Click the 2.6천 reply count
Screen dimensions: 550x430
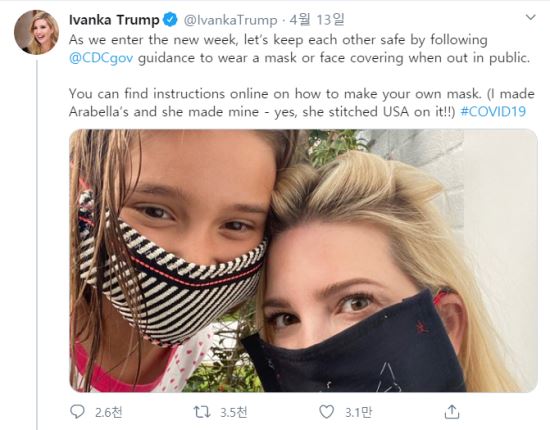point(109,412)
